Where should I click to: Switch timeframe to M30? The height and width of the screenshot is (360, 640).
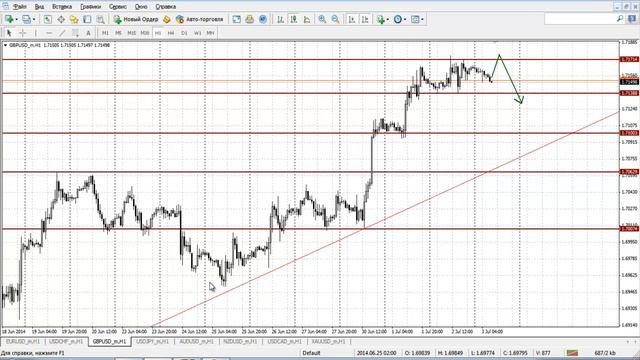144,33
